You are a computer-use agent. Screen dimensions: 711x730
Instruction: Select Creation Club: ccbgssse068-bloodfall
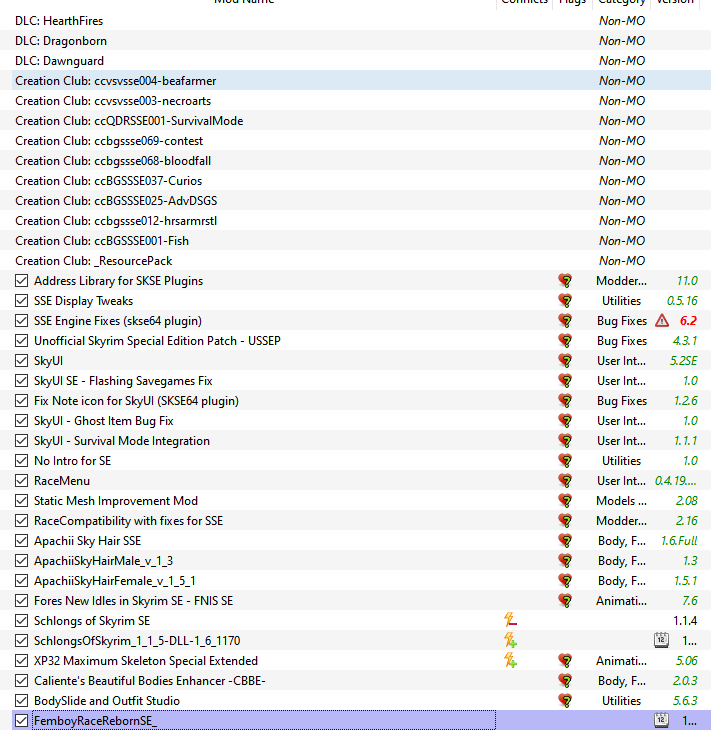(355, 161)
